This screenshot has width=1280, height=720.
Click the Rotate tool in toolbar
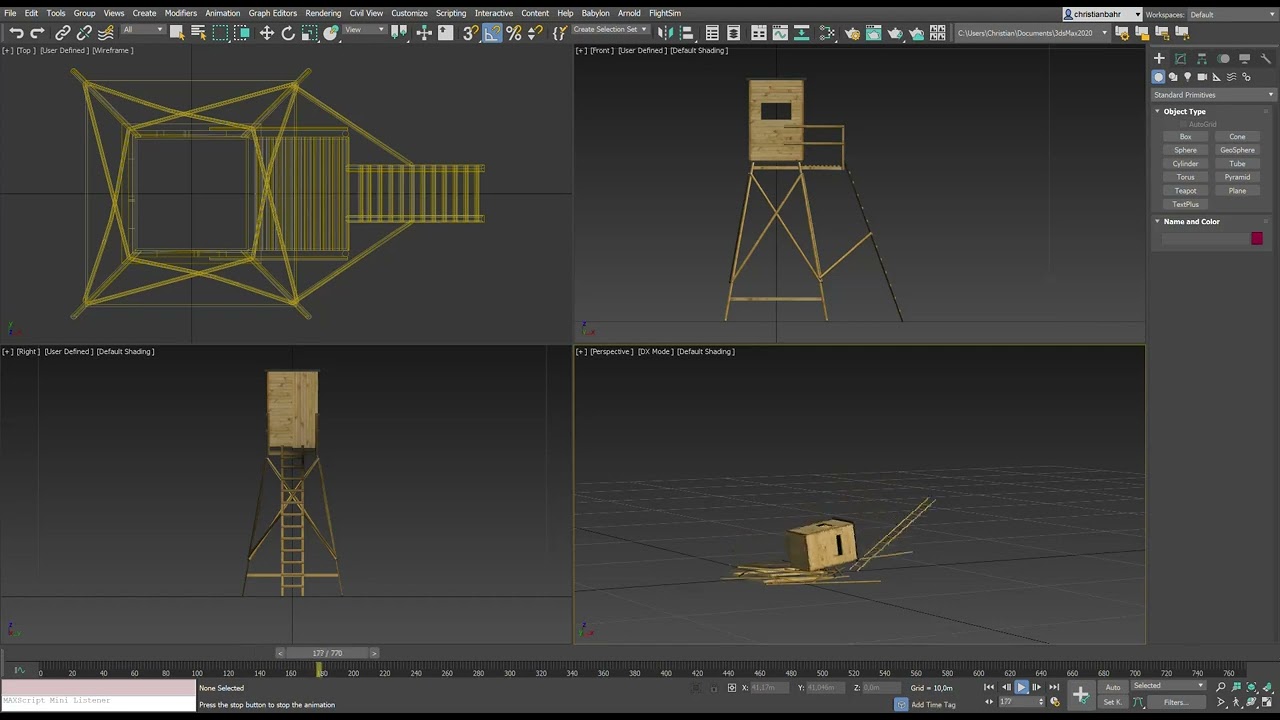point(288,33)
